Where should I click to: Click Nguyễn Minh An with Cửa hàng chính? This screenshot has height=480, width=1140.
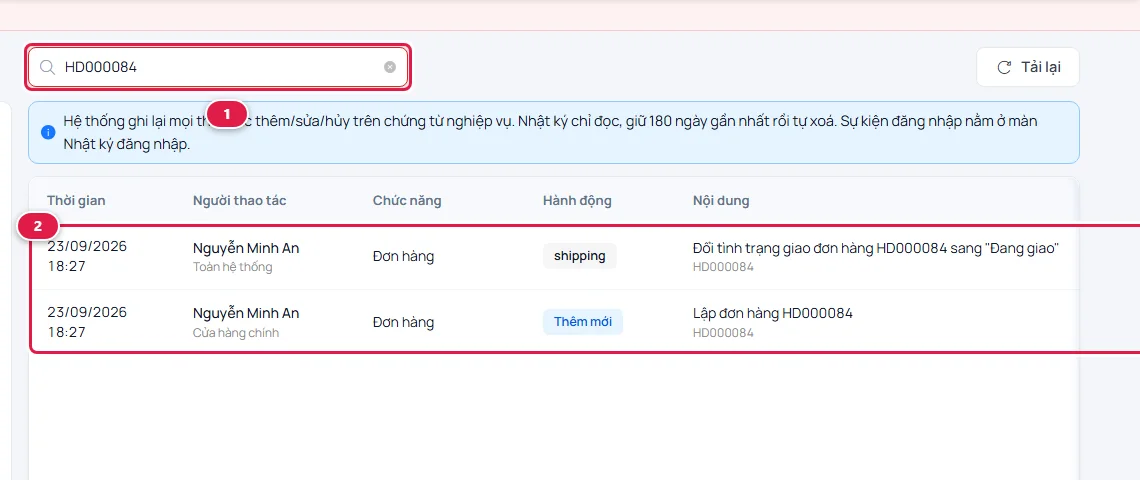coord(246,313)
